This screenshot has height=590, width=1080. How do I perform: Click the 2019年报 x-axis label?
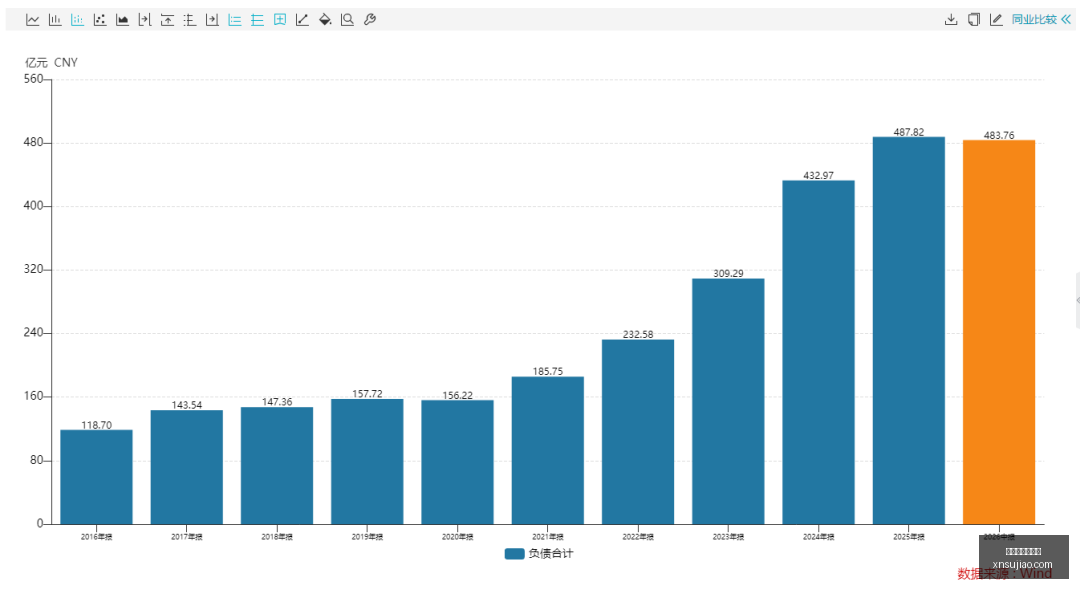coord(367,536)
